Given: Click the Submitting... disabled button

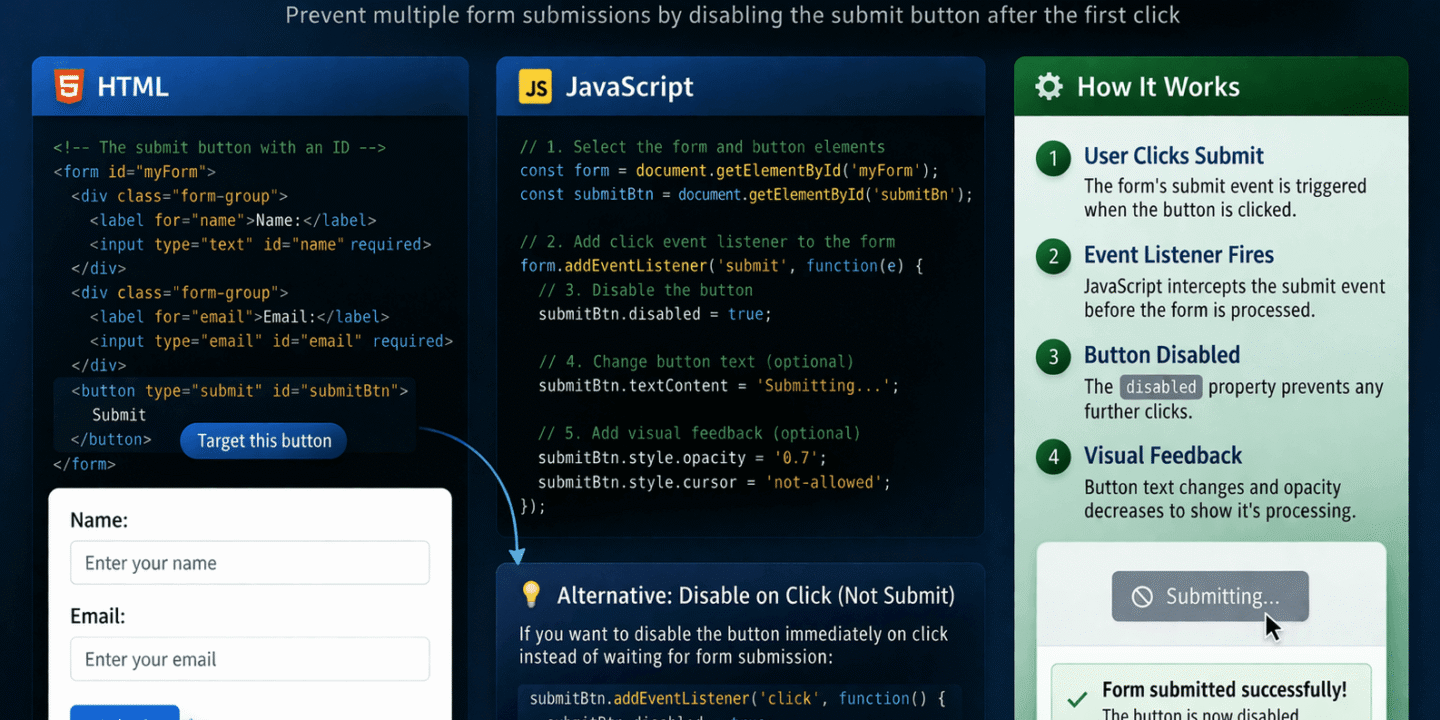Looking at the screenshot, I should pyautogui.click(x=1210, y=596).
